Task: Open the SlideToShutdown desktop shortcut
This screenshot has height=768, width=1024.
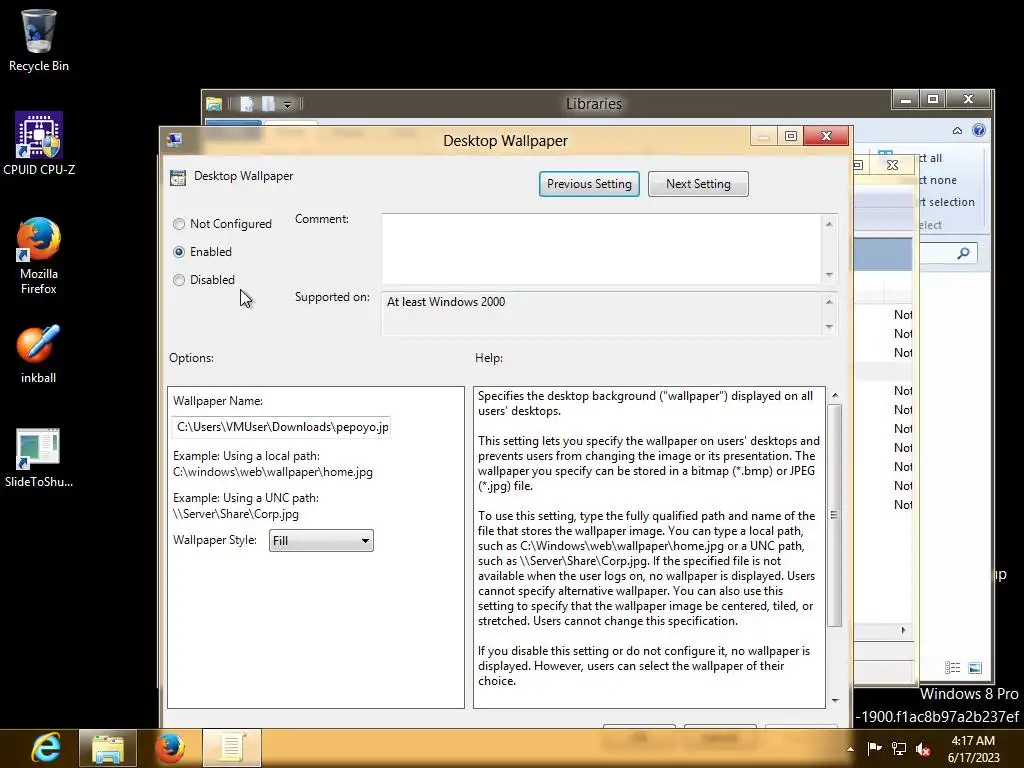Action: 39,458
